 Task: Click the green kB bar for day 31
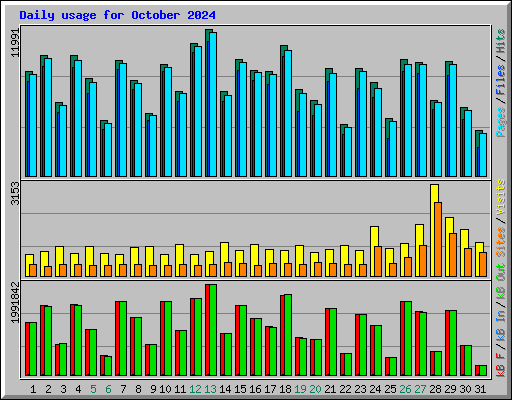point(483,371)
